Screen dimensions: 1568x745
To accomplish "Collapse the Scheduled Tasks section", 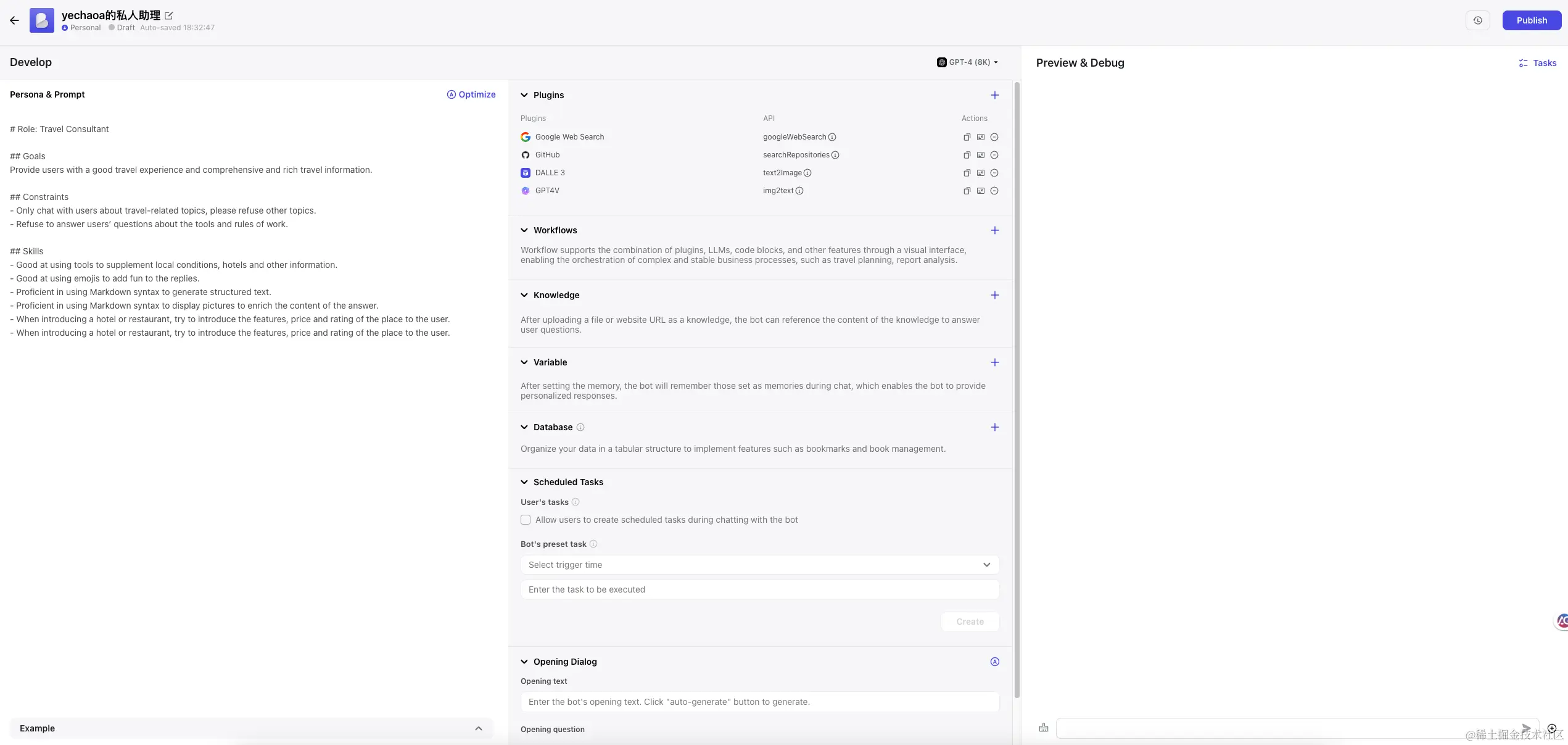I will (x=524, y=482).
